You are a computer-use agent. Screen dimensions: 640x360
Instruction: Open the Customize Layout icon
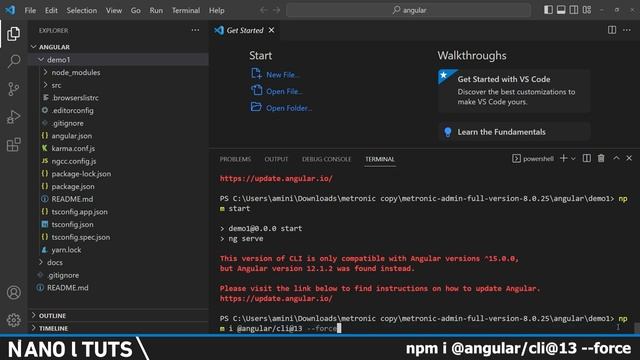pyautogui.click(x=587, y=10)
